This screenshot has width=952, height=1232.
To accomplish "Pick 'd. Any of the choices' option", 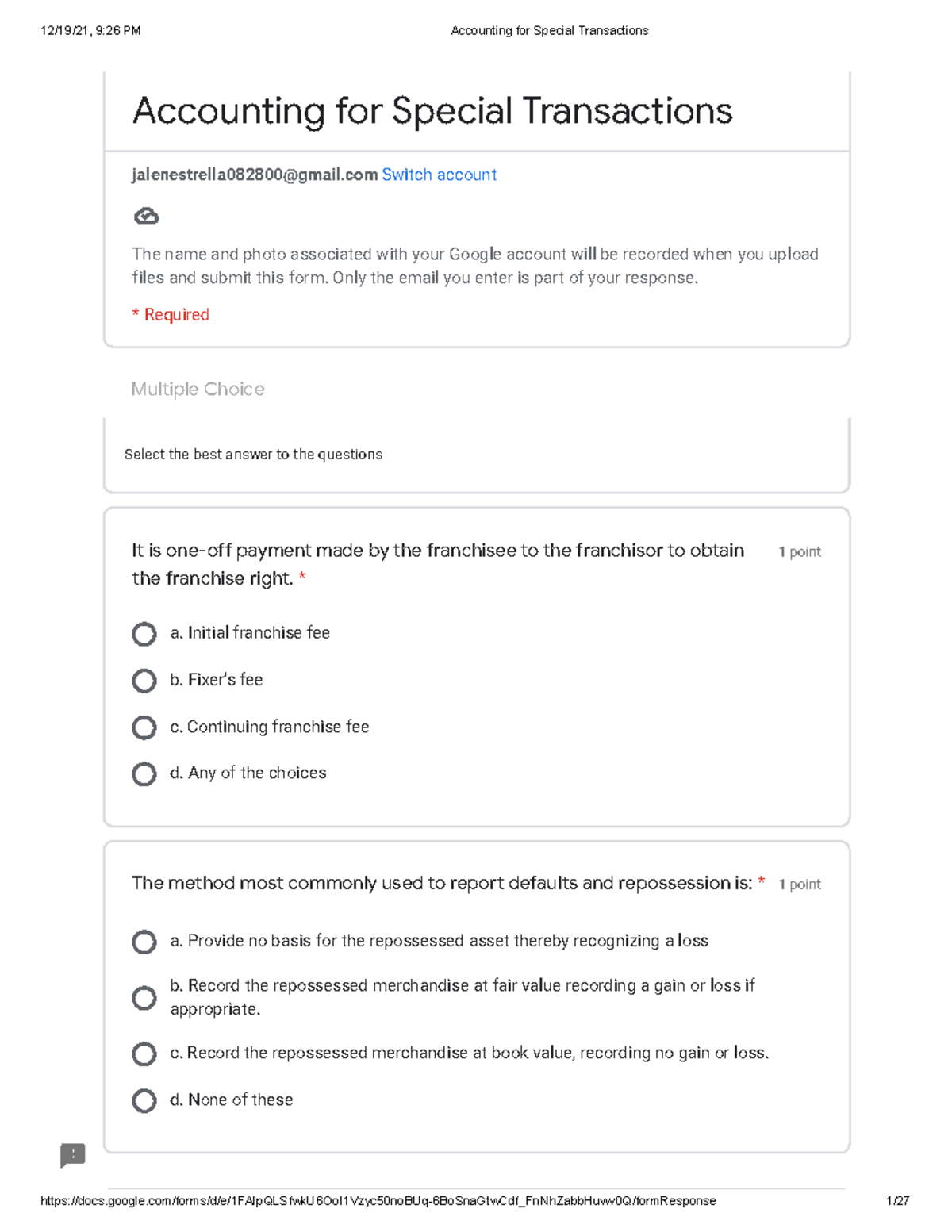I will click(144, 773).
